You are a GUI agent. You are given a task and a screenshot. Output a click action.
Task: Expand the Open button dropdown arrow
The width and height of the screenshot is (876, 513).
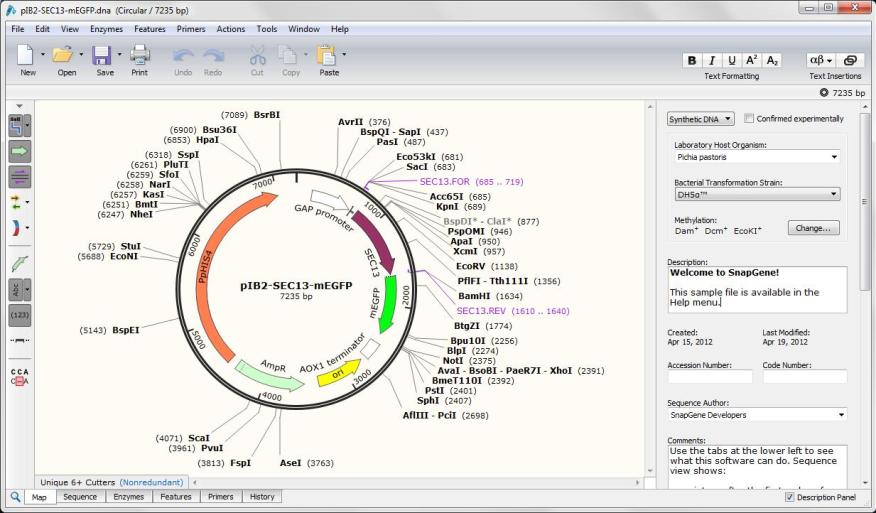click(x=82, y=55)
